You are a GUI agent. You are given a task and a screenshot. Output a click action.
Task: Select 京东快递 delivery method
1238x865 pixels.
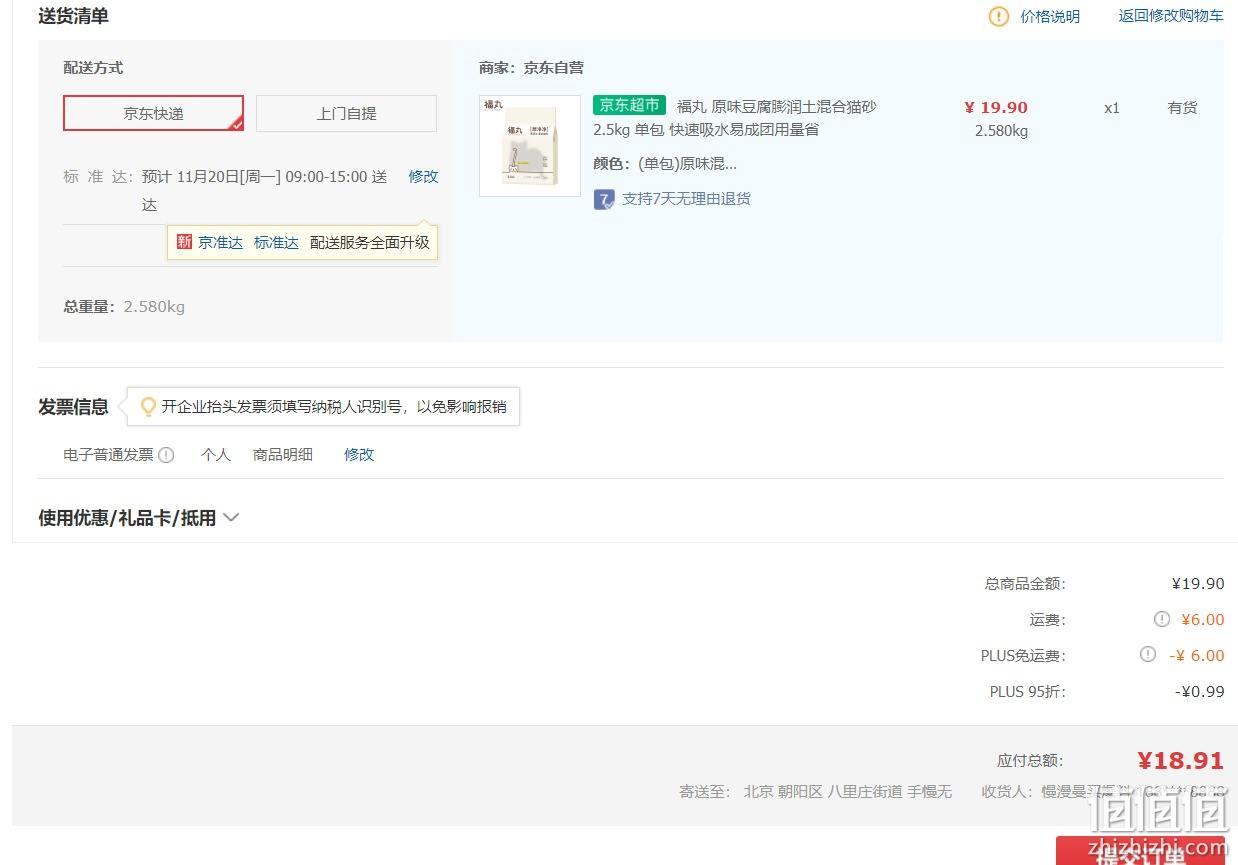pyautogui.click(x=153, y=113)
